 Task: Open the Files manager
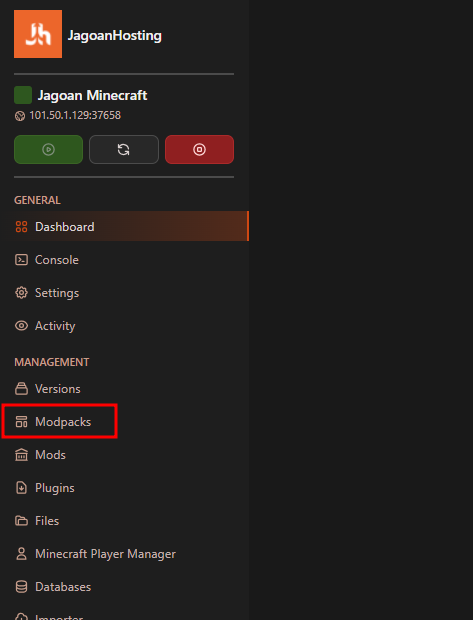click(x=47, y=521)
